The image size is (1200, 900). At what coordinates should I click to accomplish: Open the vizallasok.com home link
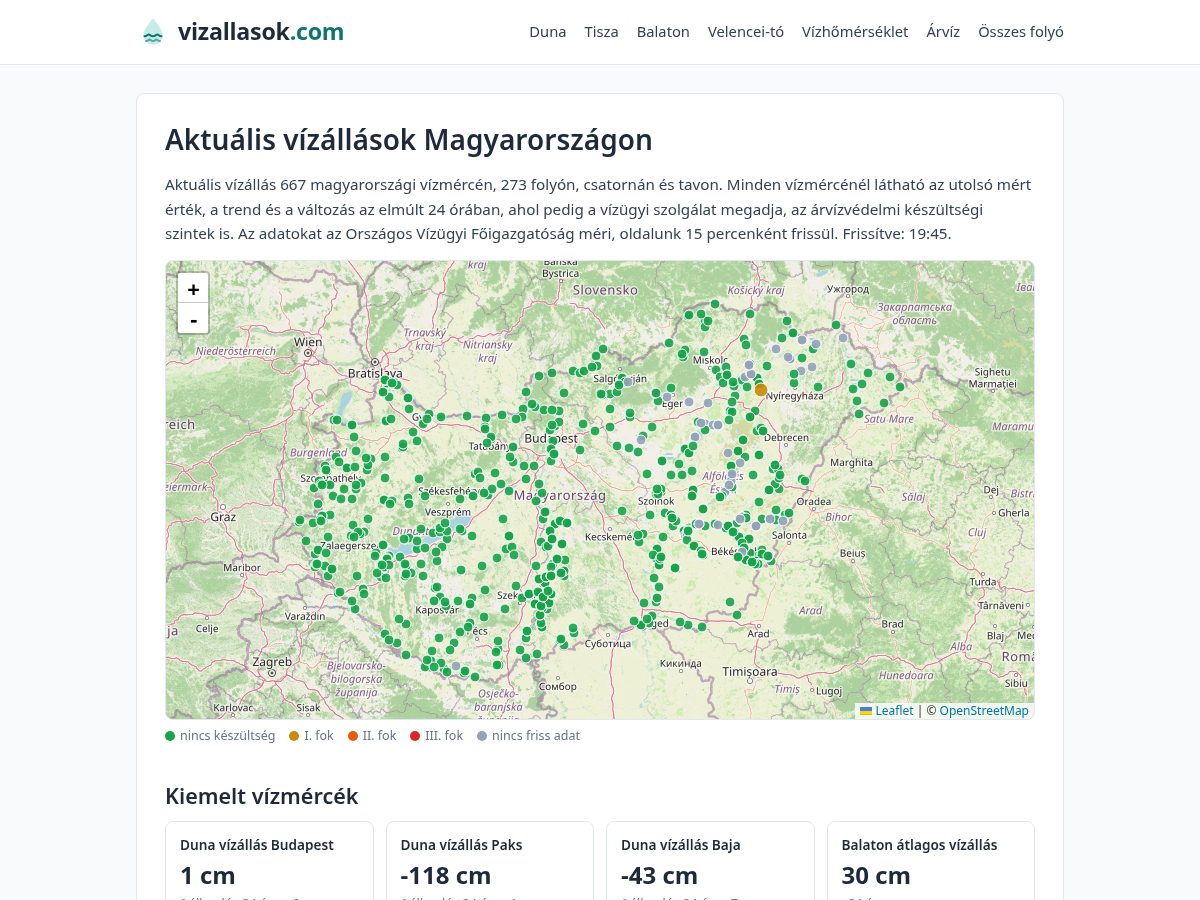pyautogui.click(x=242, y=32)
